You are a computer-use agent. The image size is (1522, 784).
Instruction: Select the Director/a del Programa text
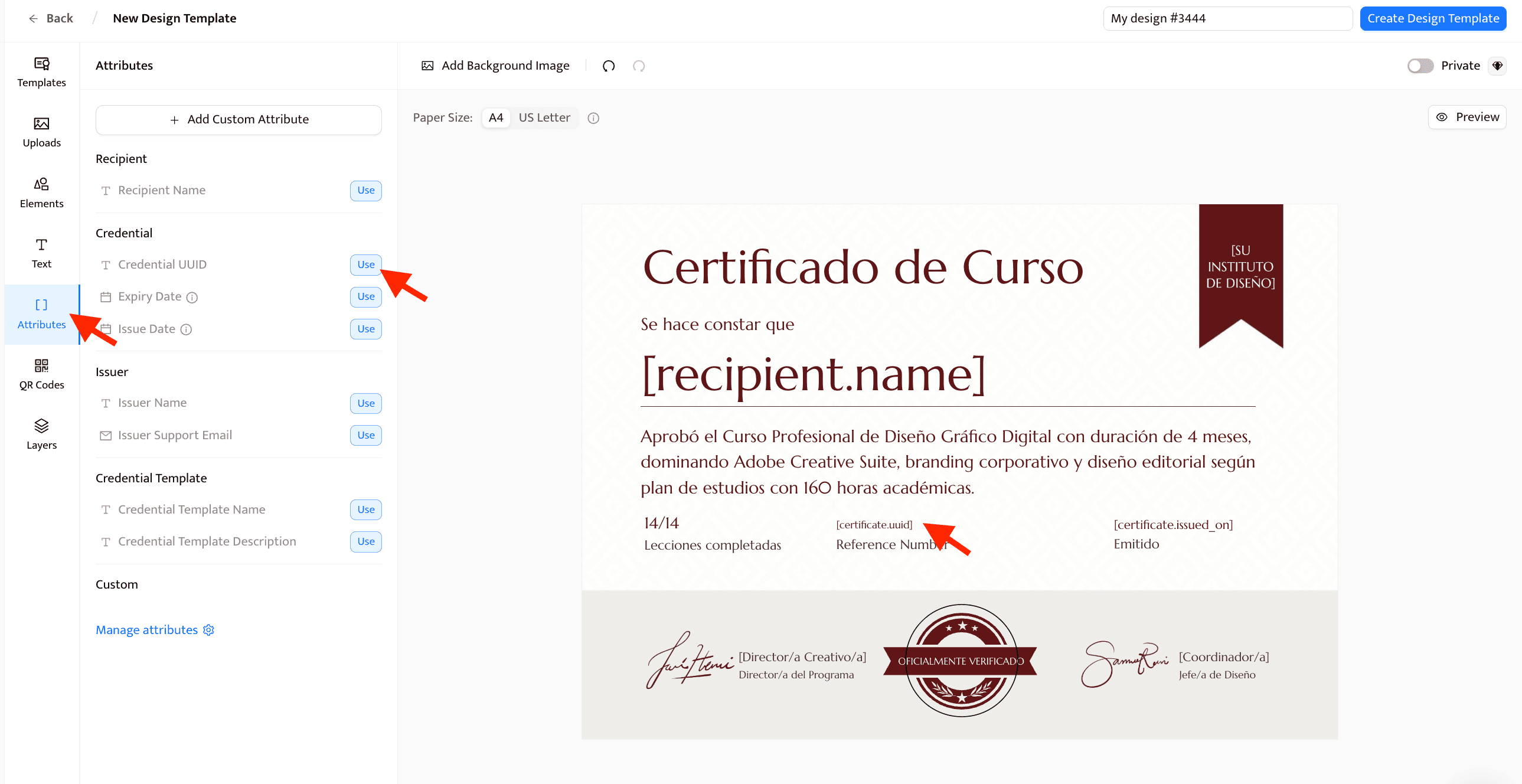pos(796,675)
